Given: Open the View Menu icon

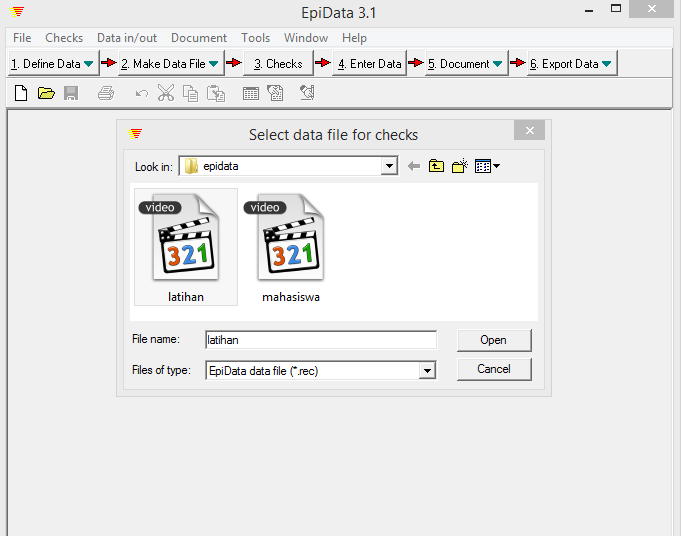Looking at the screenshot, I should 487,166.
